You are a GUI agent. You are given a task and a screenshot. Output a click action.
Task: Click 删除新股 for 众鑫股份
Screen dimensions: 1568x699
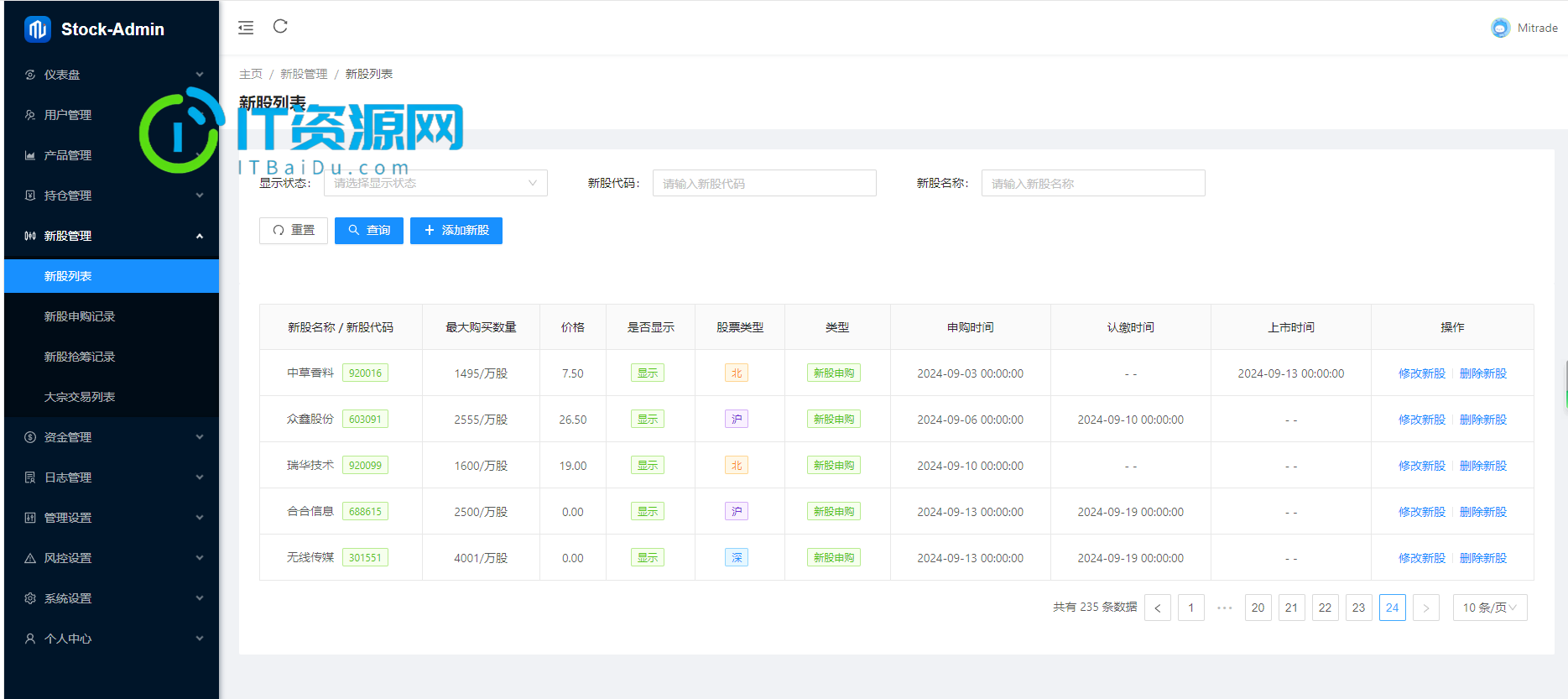coord(1483,420)
